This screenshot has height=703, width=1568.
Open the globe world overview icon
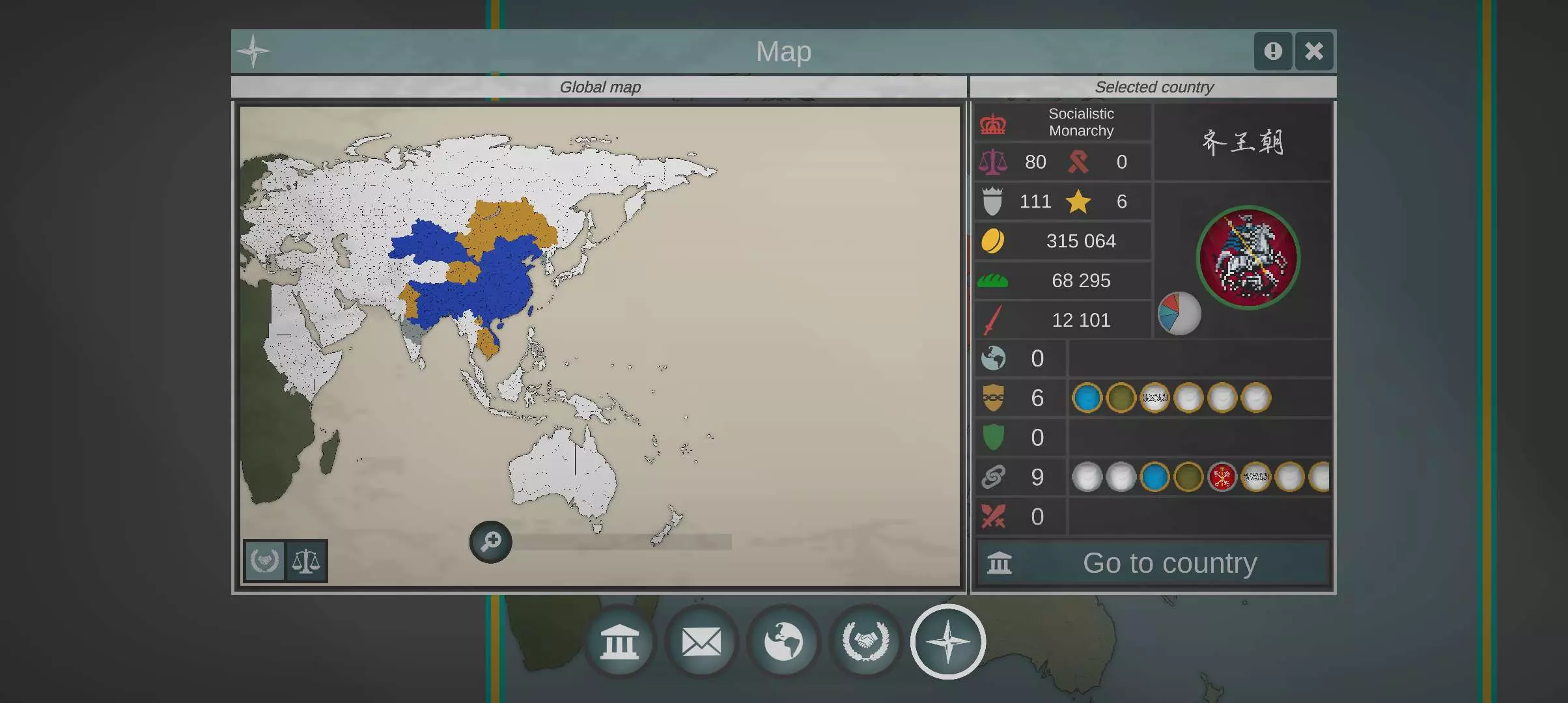pos(783,642)
